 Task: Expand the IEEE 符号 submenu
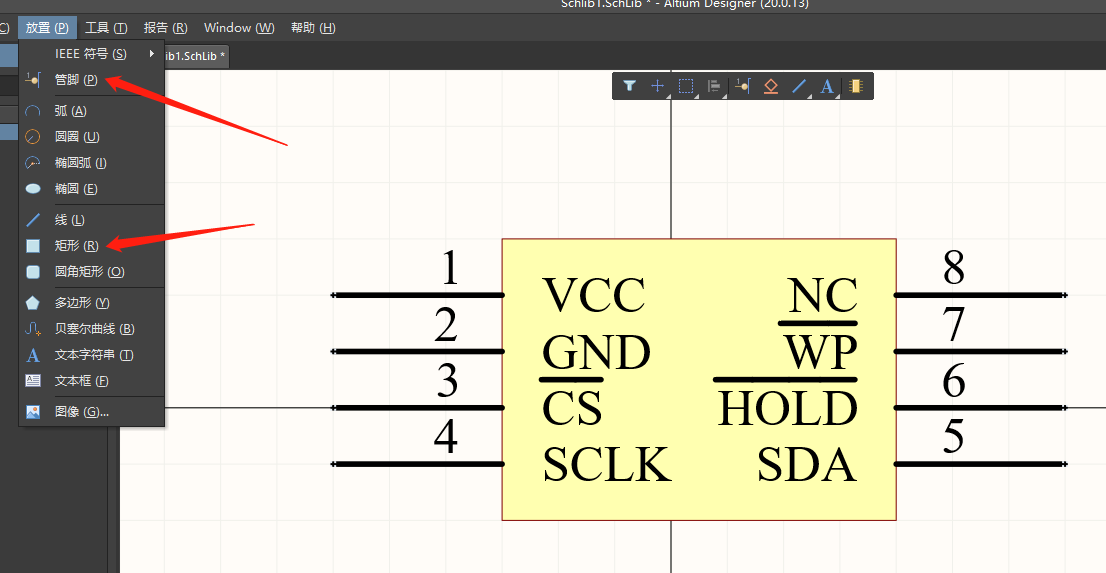pos(92,54)
